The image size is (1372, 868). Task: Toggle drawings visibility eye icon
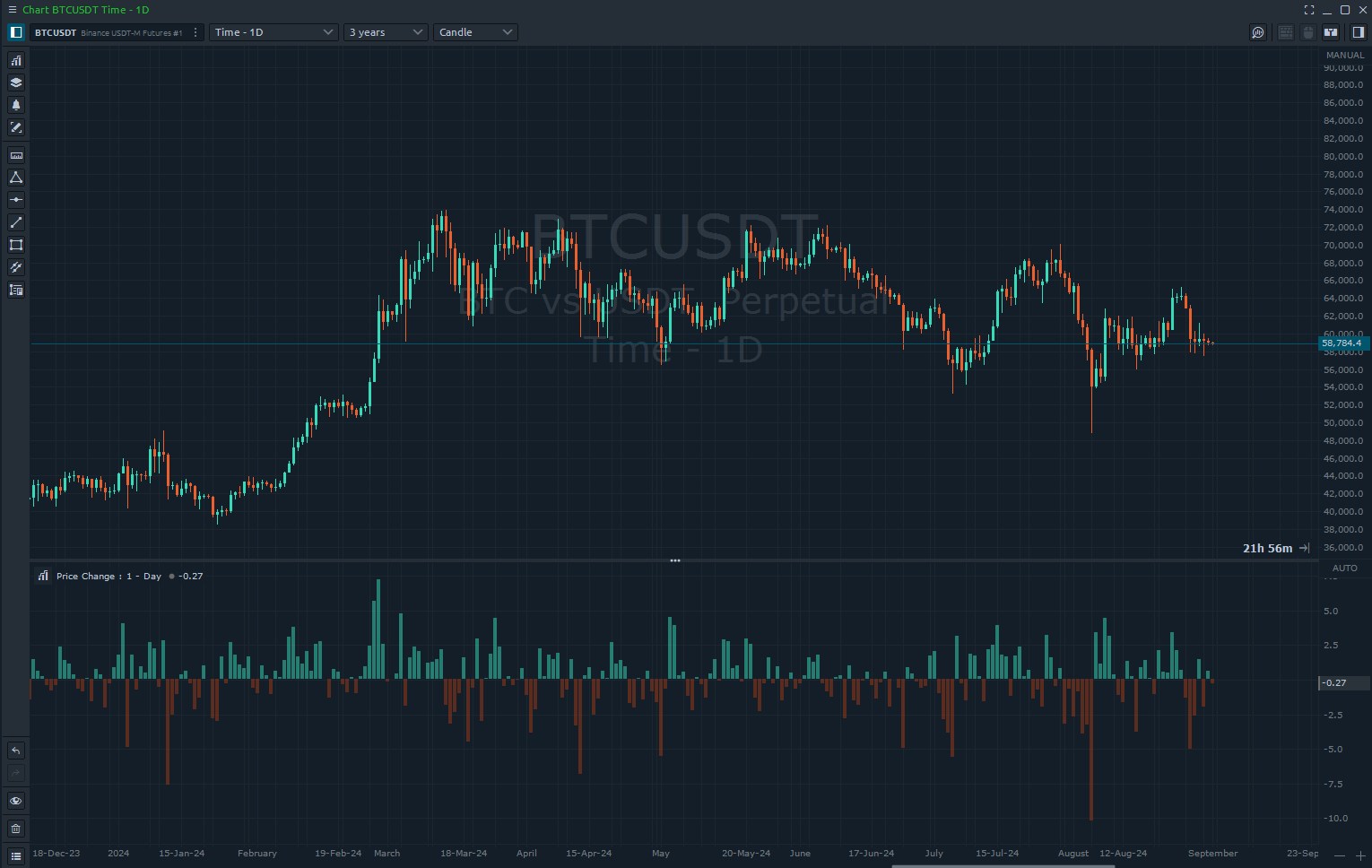16,801
